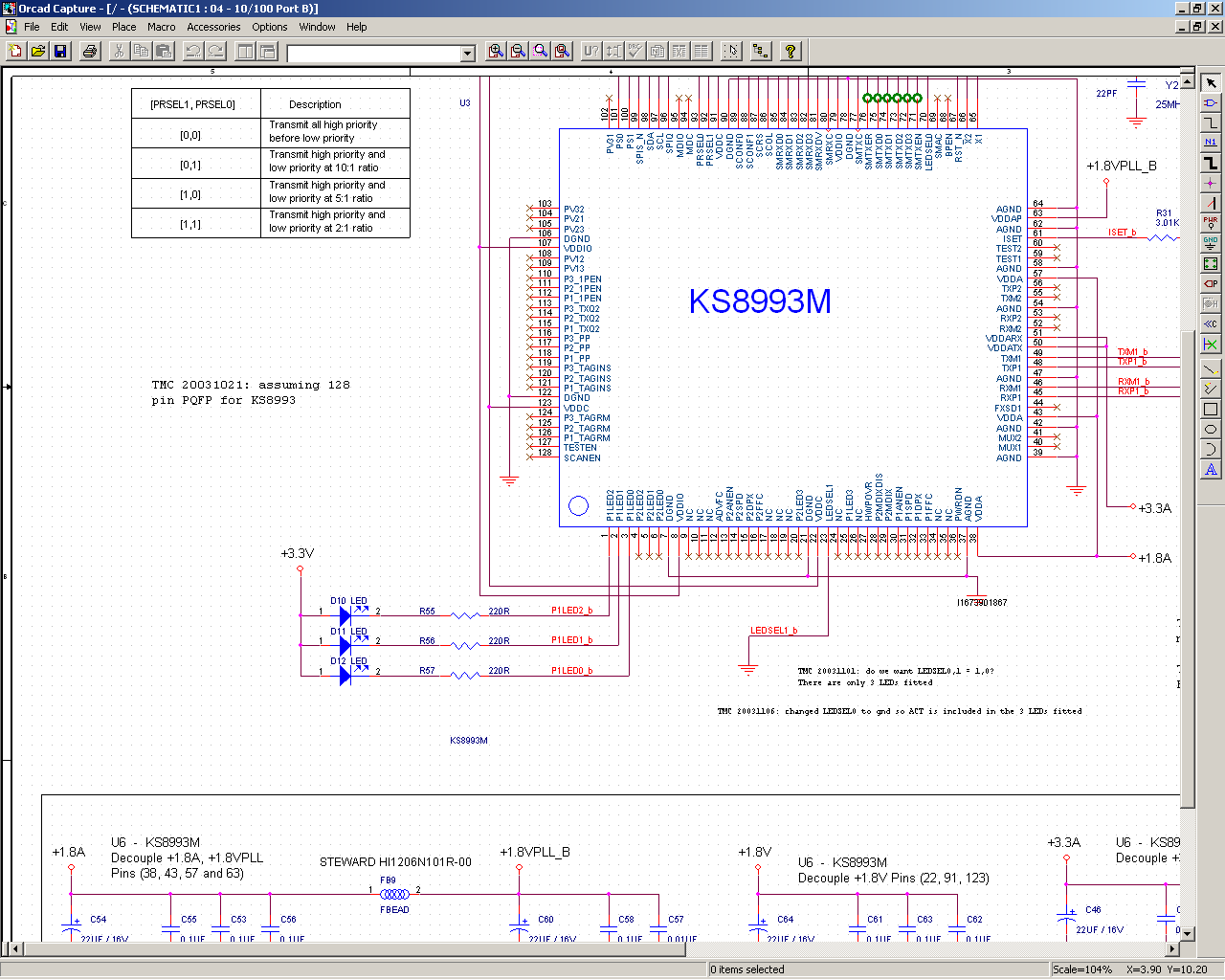The width and height of the screenshot is (1225, 980).
Task: Select the Place Power PWR symbol tool
Action: [1211, 223]
